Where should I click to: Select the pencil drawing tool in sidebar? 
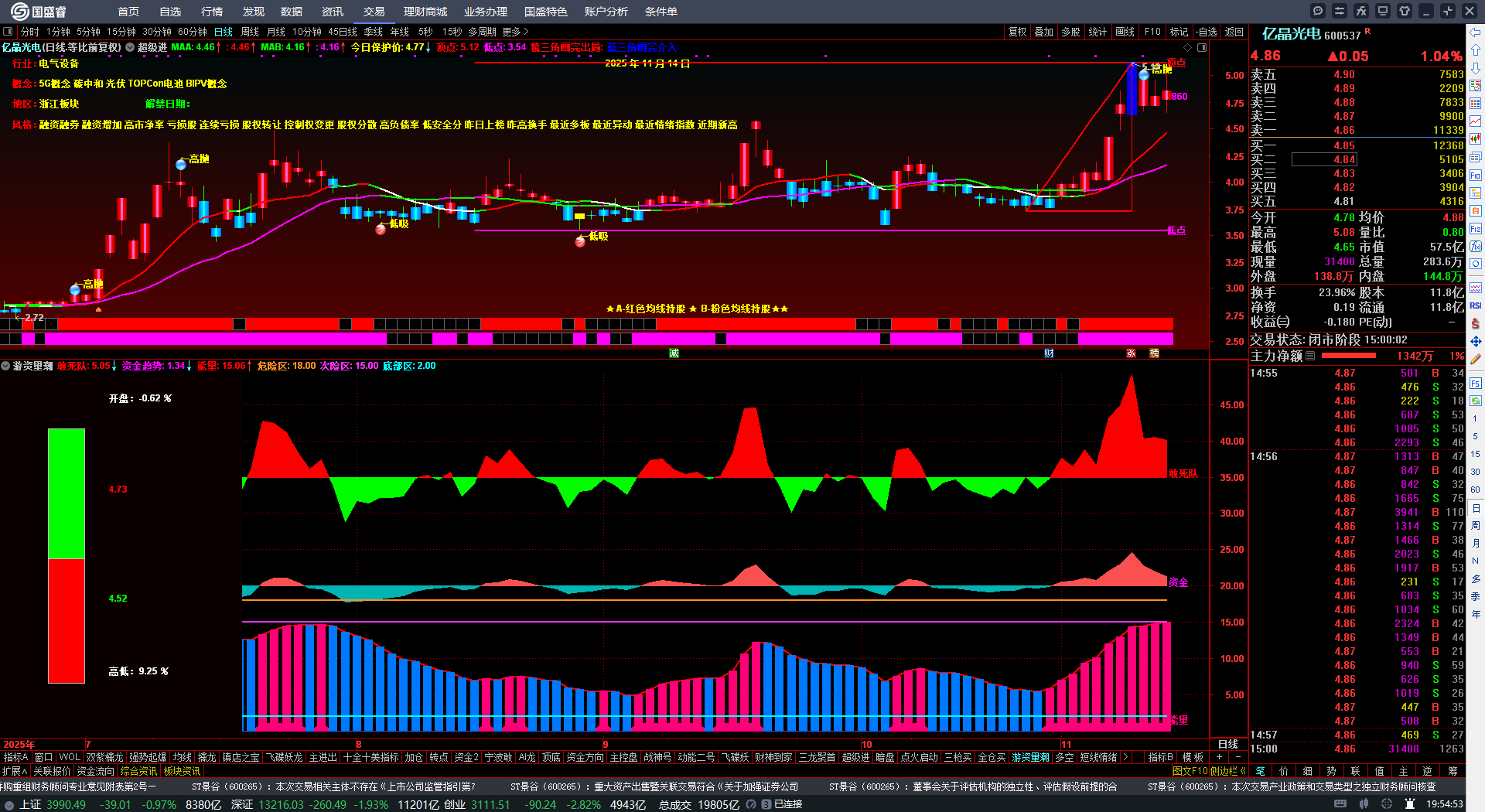(1476, 359)
